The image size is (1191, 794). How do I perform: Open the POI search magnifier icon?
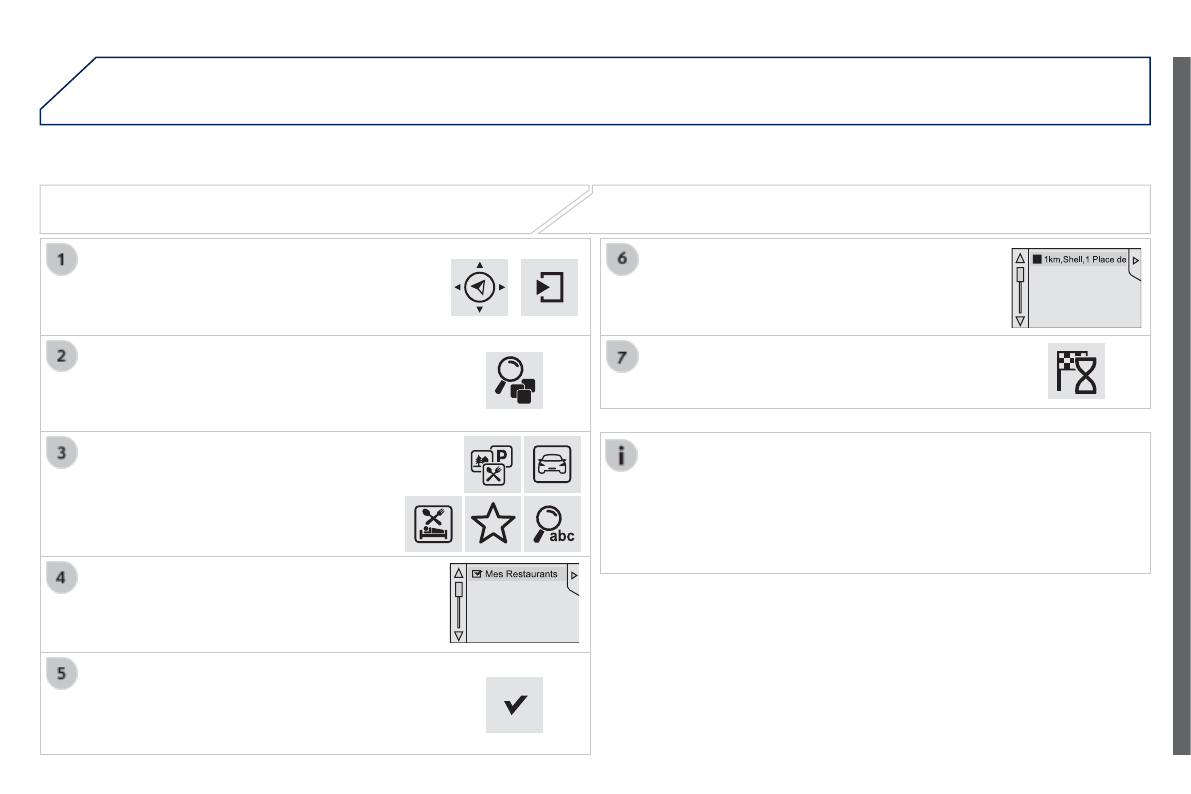[514, 380]
